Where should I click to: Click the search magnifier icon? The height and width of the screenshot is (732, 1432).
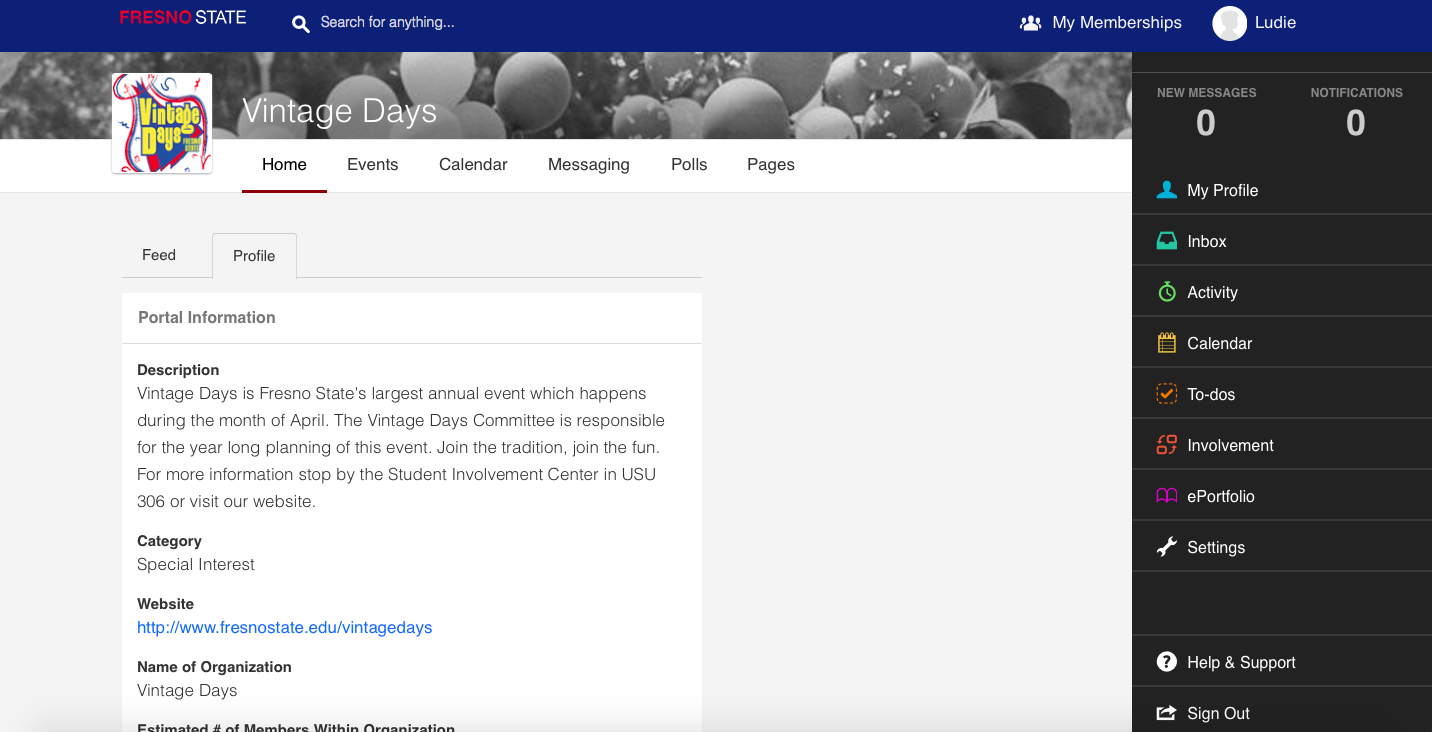(x=300, y=23)
